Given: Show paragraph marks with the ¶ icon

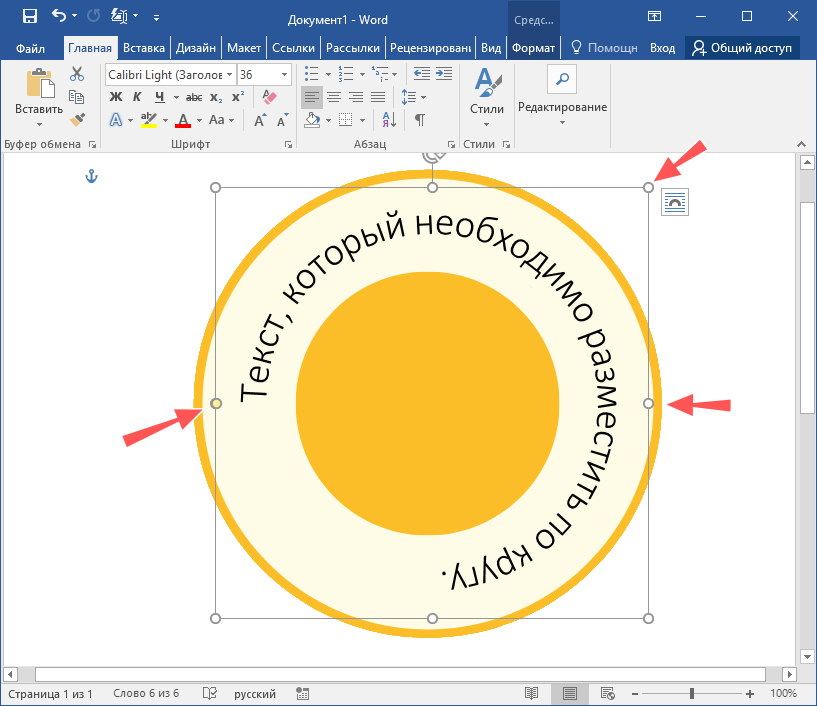Looking at the screenshot, I should 419,120.
